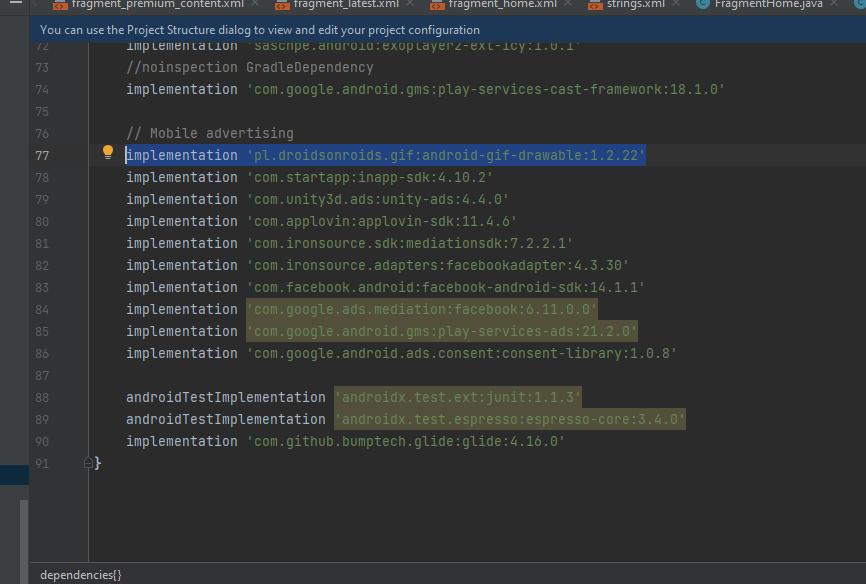Click the implementation keyword on line 77
The image size is (866, 584).
(x=182, y=155)
